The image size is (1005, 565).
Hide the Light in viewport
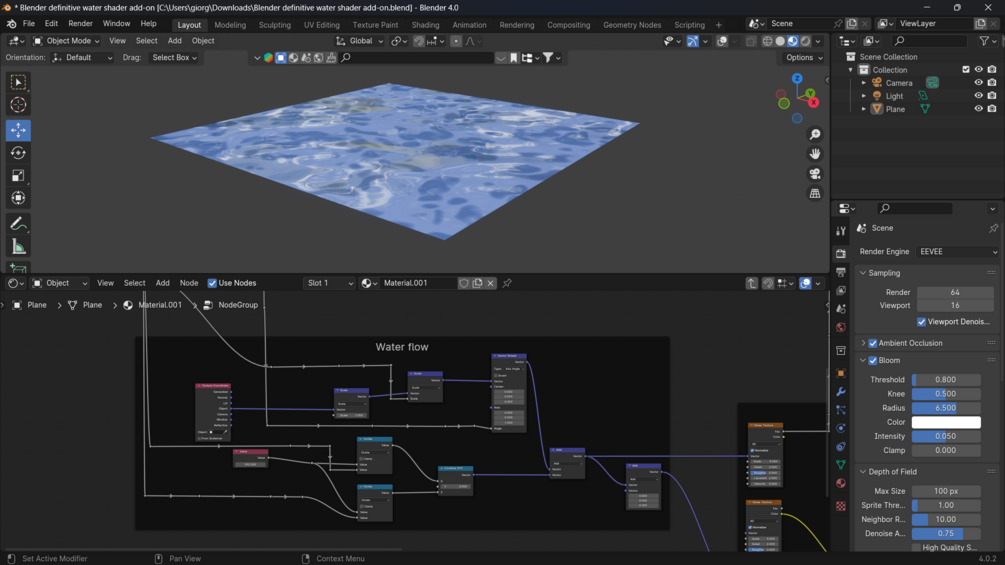point(978,95)
